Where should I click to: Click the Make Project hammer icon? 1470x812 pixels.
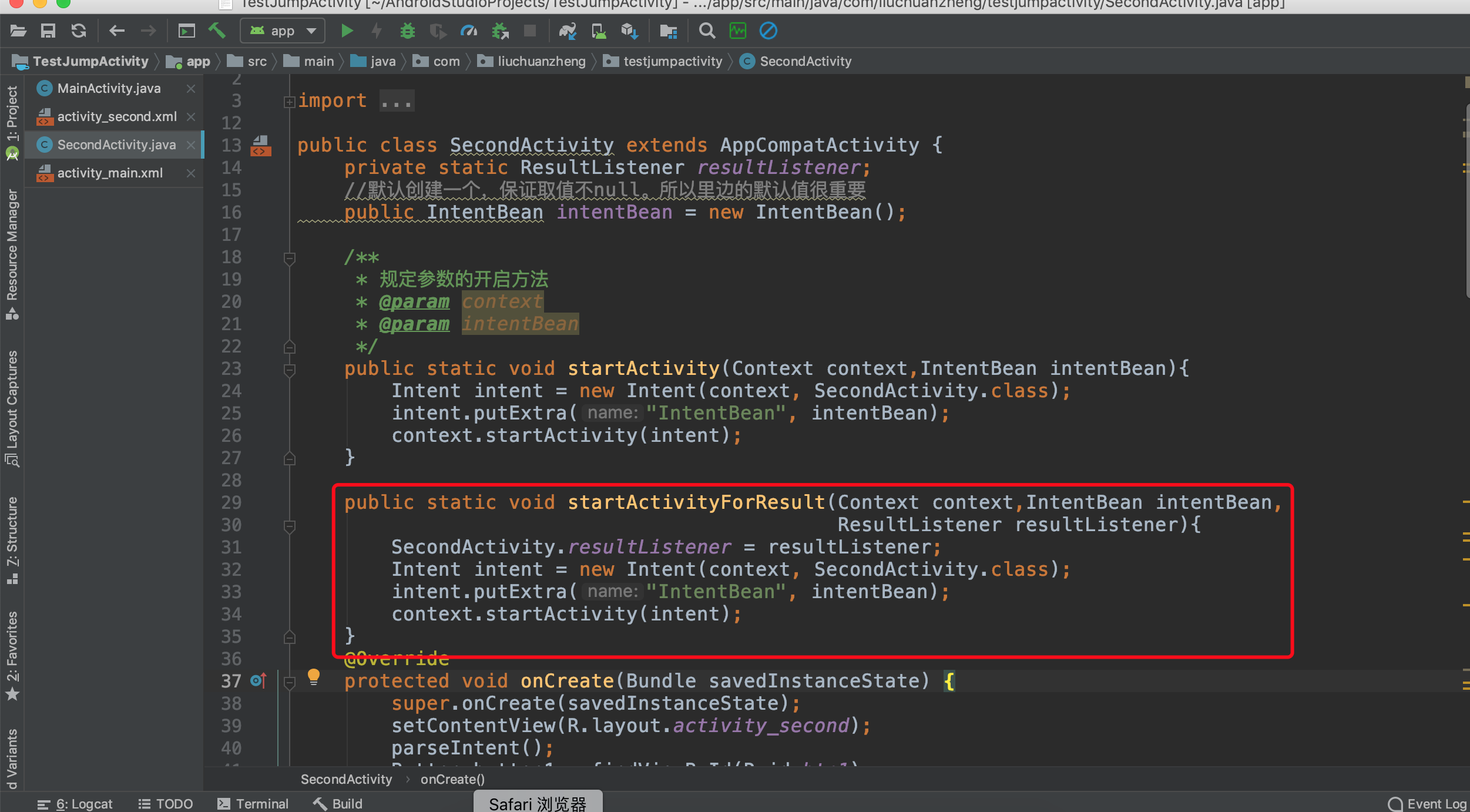[217, 31]
